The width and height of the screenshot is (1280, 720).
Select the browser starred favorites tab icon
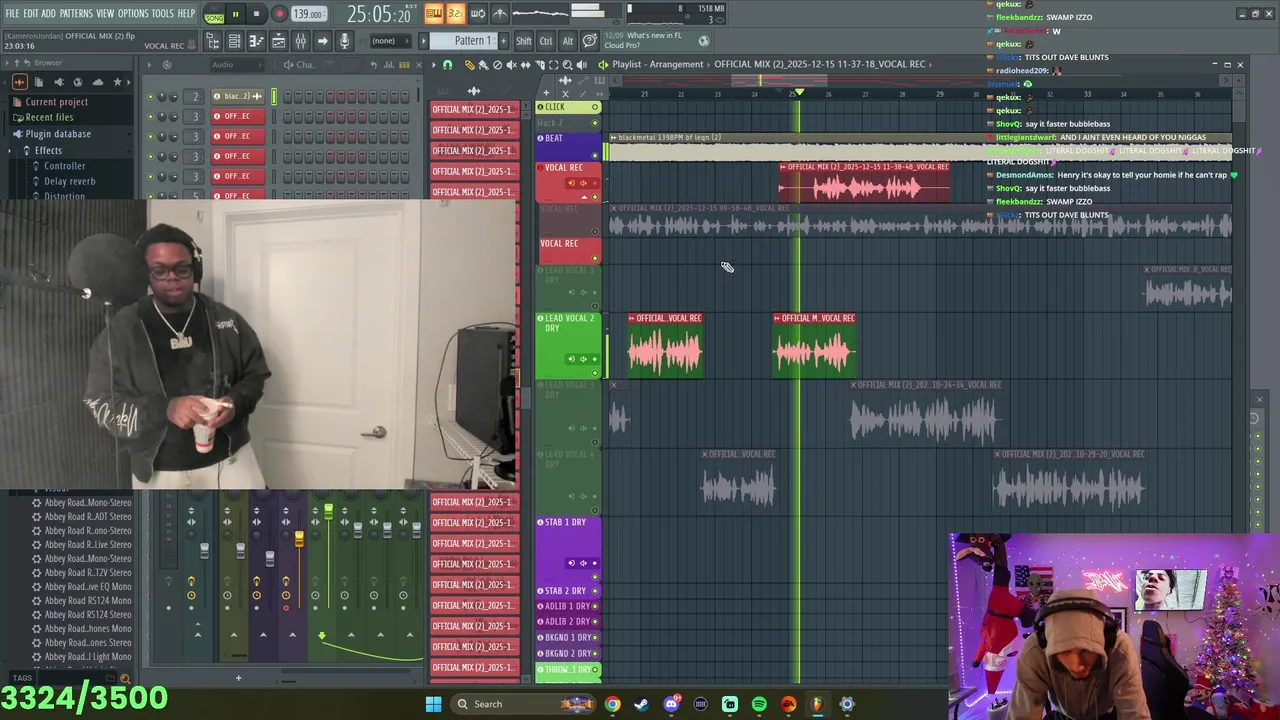[117, 82]
